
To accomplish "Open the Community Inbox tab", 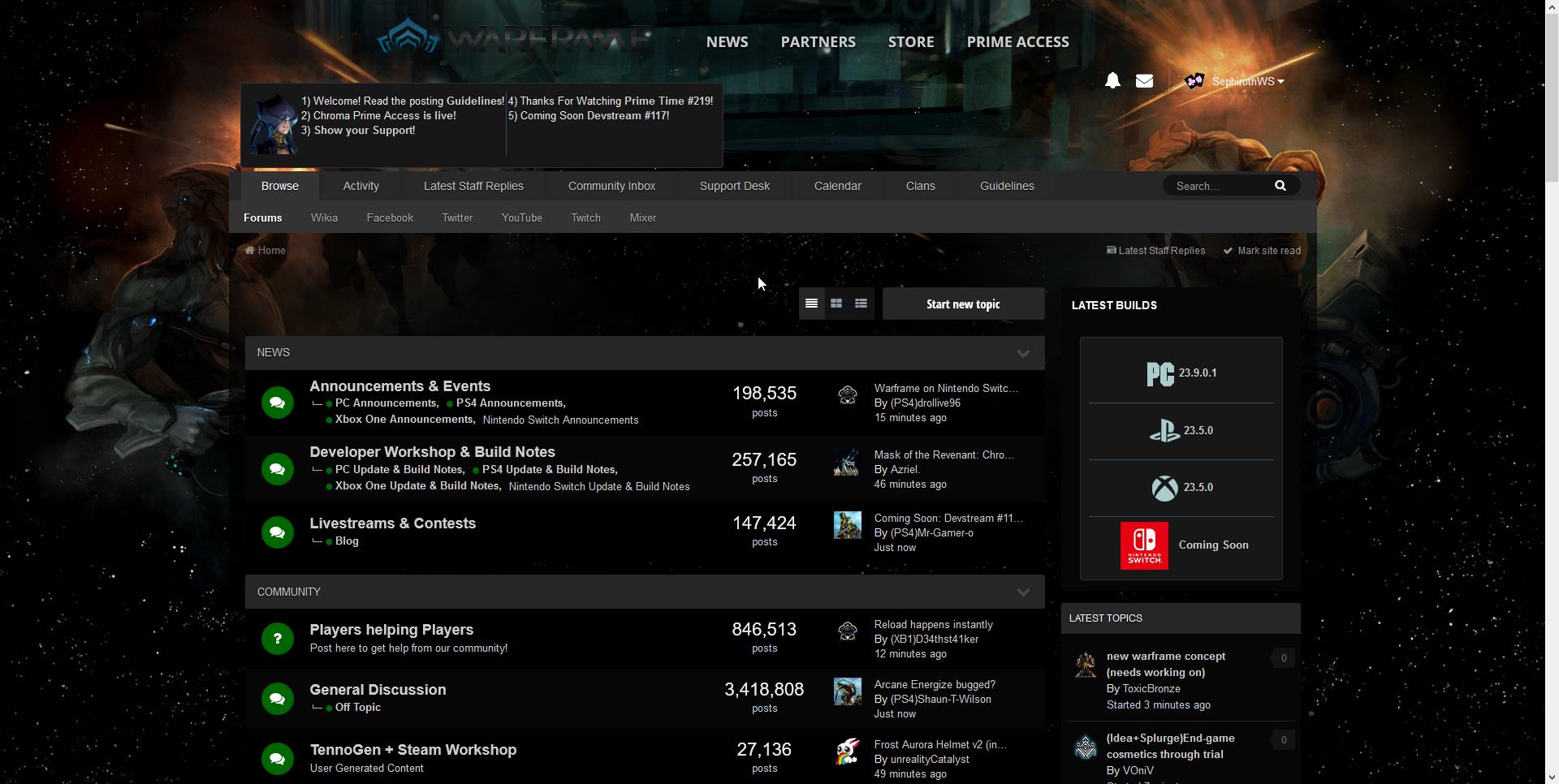I will pos(611,186).
